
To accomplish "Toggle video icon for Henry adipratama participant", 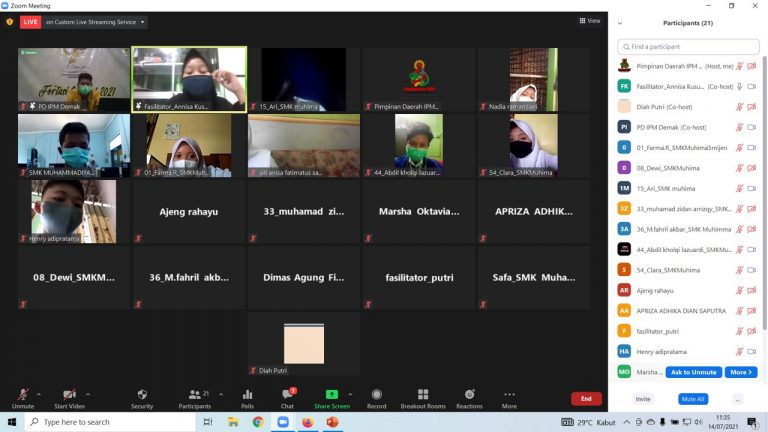I will [752, 352].
